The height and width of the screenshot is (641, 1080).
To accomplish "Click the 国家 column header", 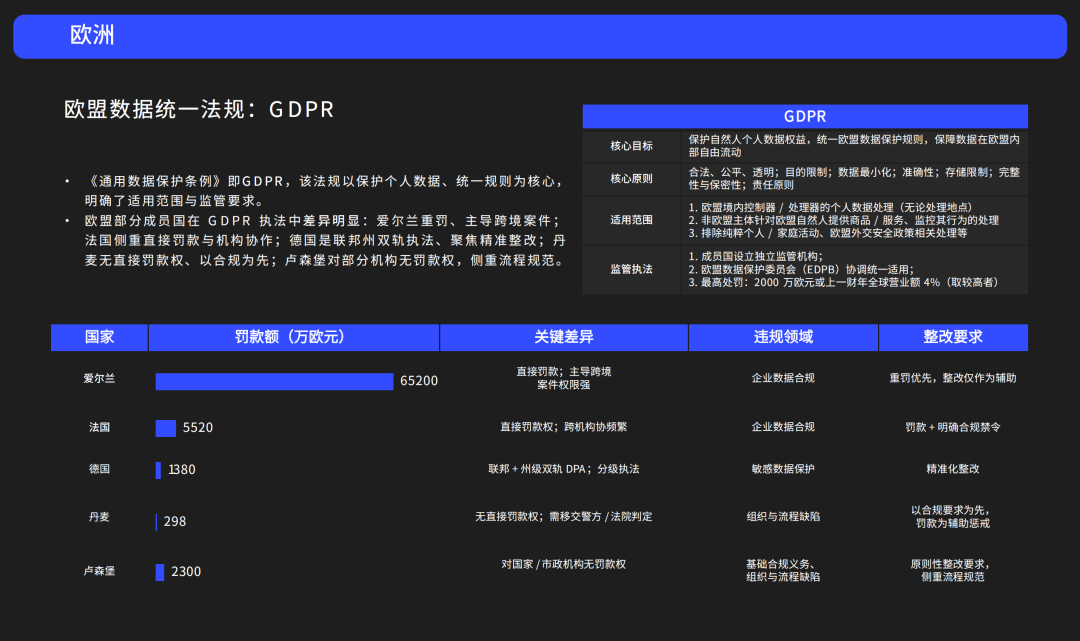I will point(99,338).
